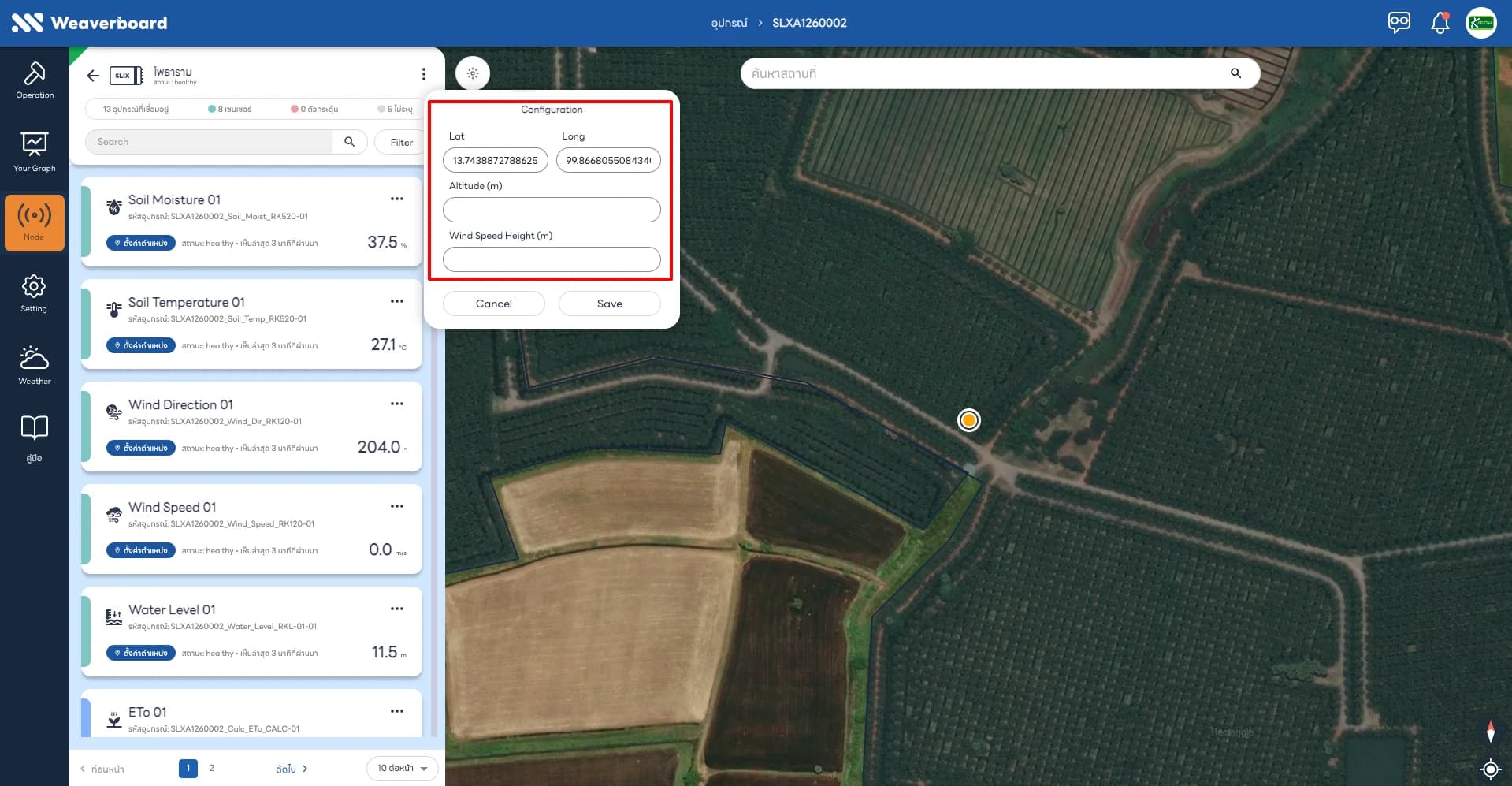Open the device kebab menu beside ไพธาราม
This screenshot has height=786, width=1512.
coord(424,74)
